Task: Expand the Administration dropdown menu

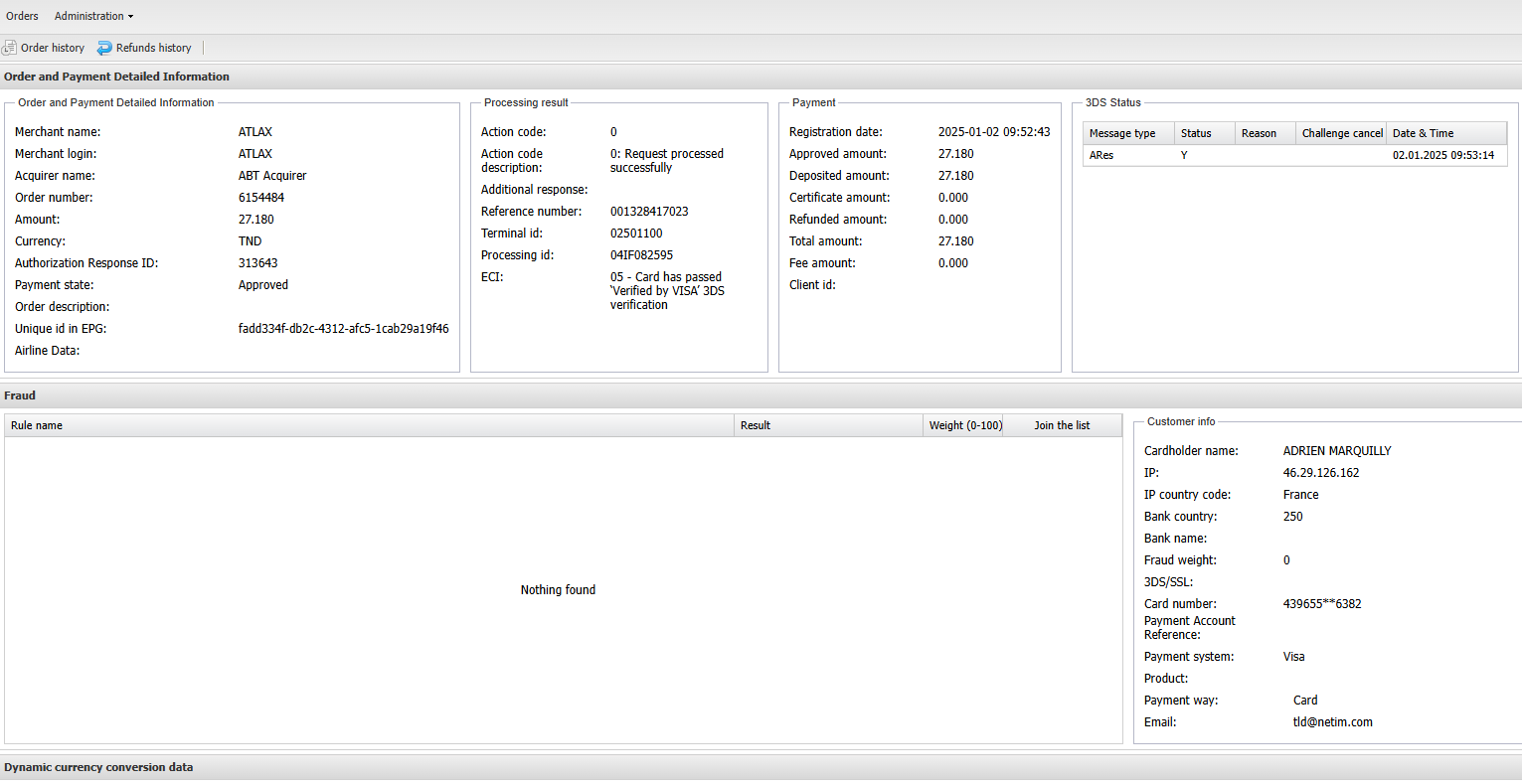Action: [93, 16]
